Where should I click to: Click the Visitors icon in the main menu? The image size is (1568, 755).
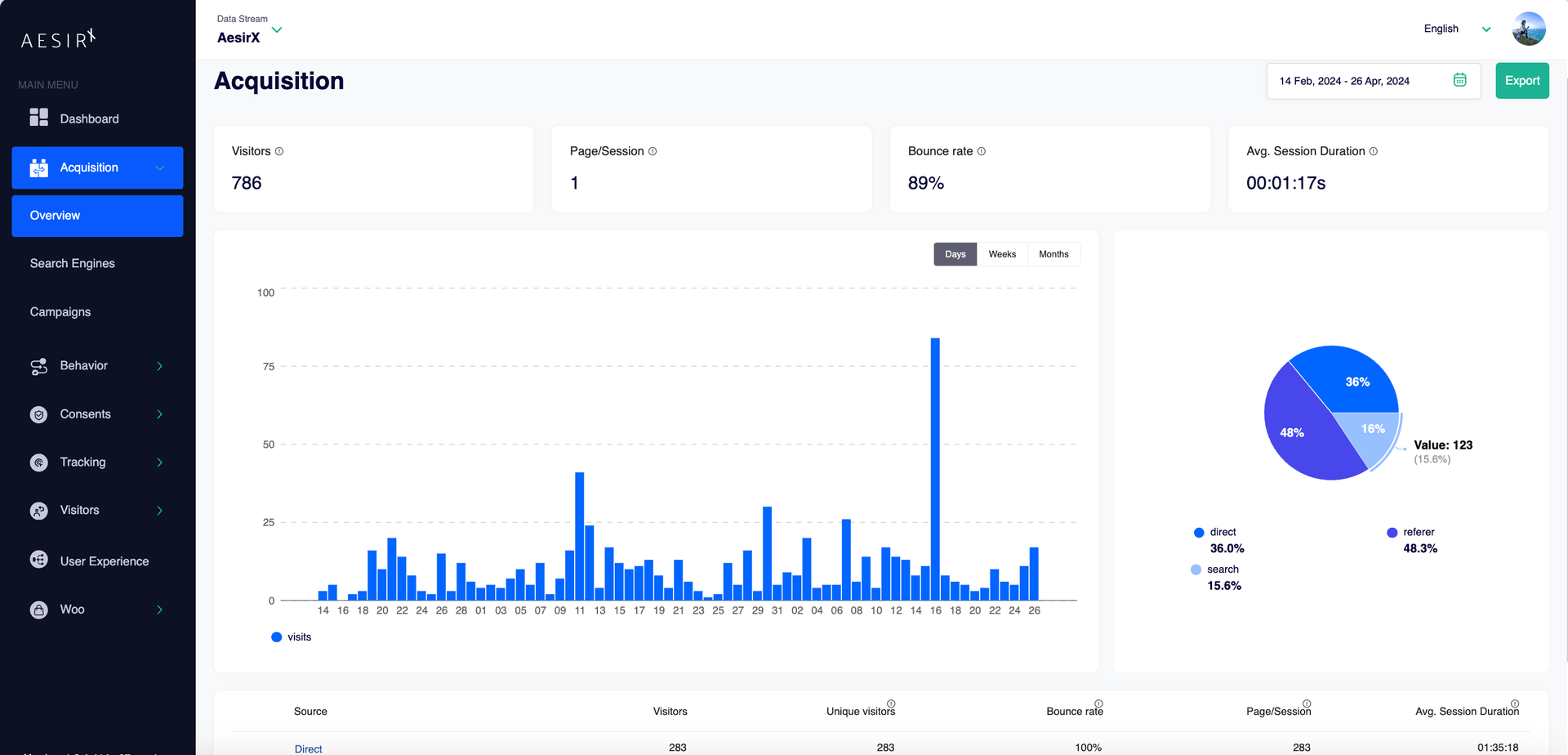(x=38, y=511)
